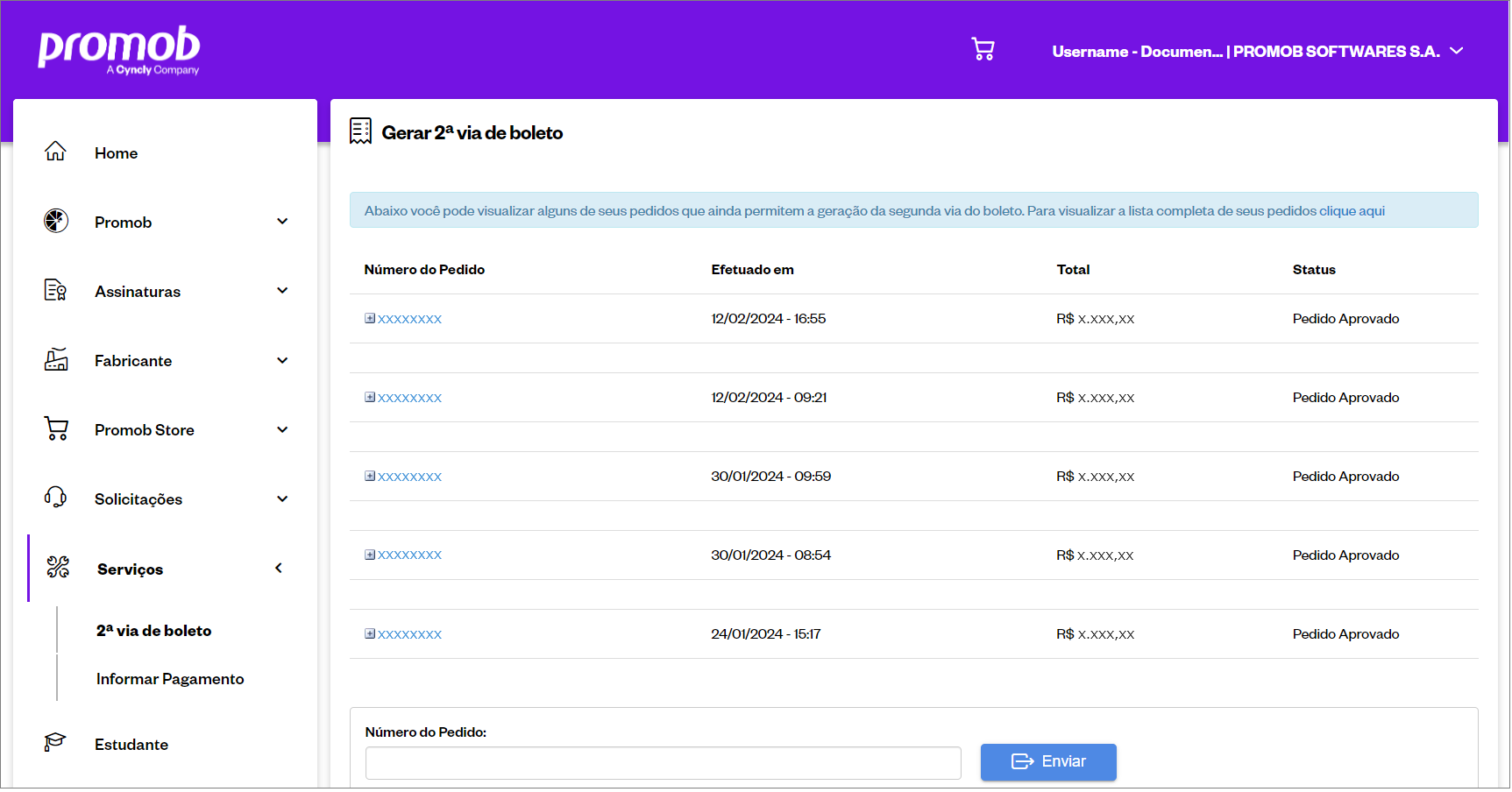Expand order row dated 30/01/2024 - 09:59

tap(370, 477)
